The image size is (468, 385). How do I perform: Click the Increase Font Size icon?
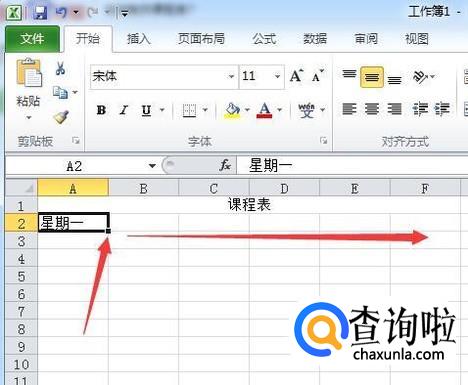click(296, 76)
